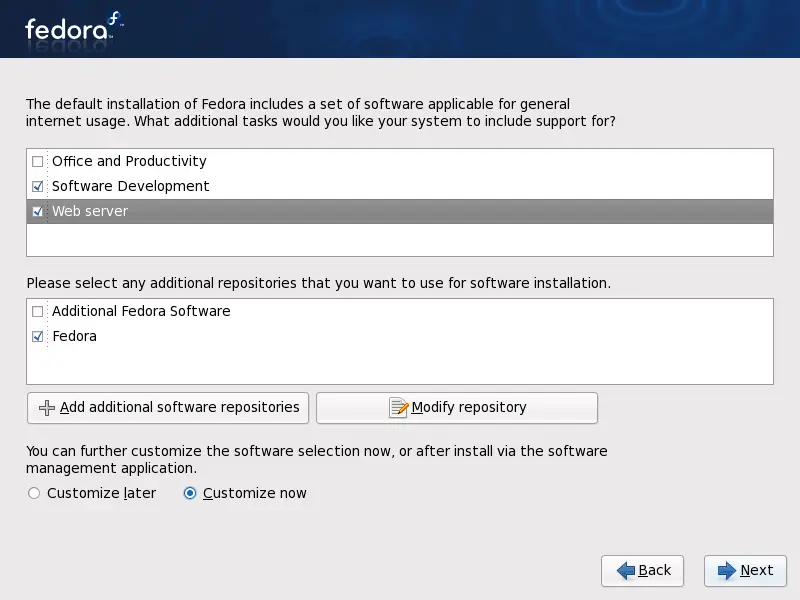Click the highlighted Web server row text

tap(90, 211)
